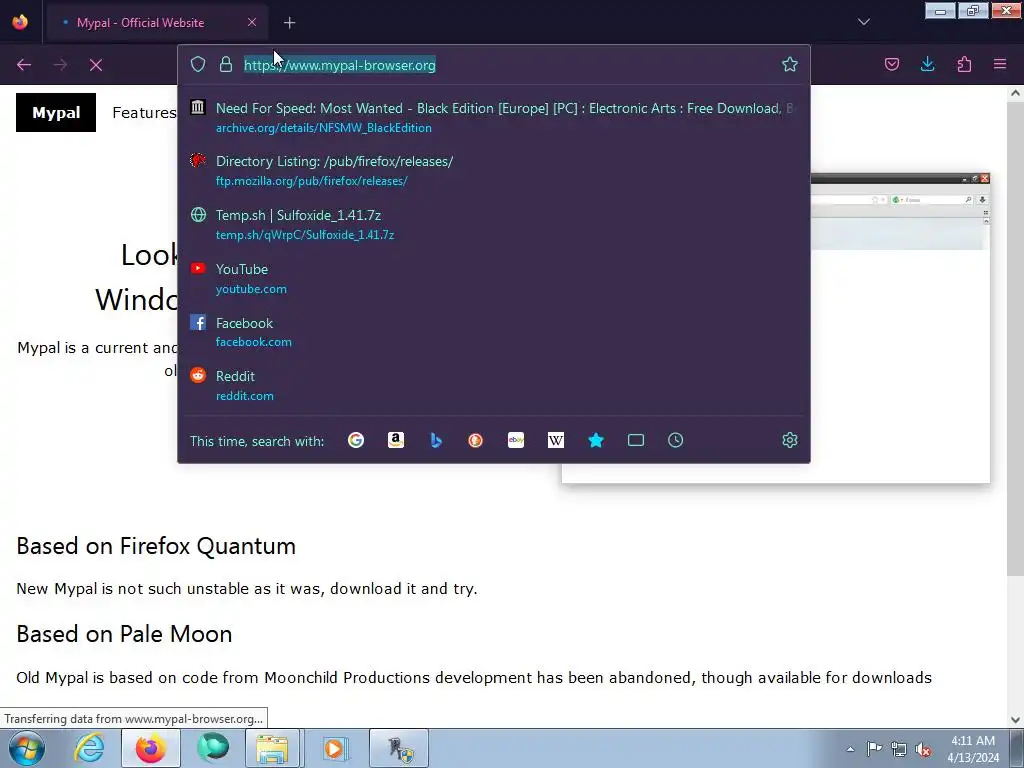Open the Extensions puzzle icon
The height and width of the screenshot is (768, 1024).
click(x=964, y=64)
